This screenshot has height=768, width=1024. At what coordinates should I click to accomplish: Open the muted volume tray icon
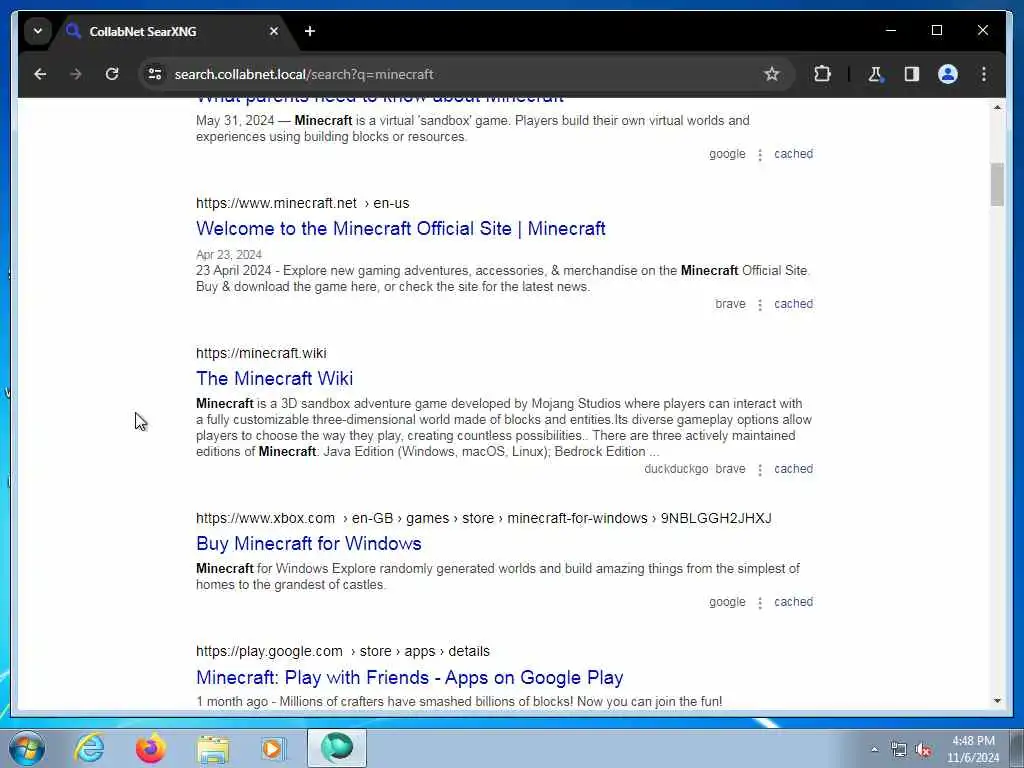[x=923, y=750]
